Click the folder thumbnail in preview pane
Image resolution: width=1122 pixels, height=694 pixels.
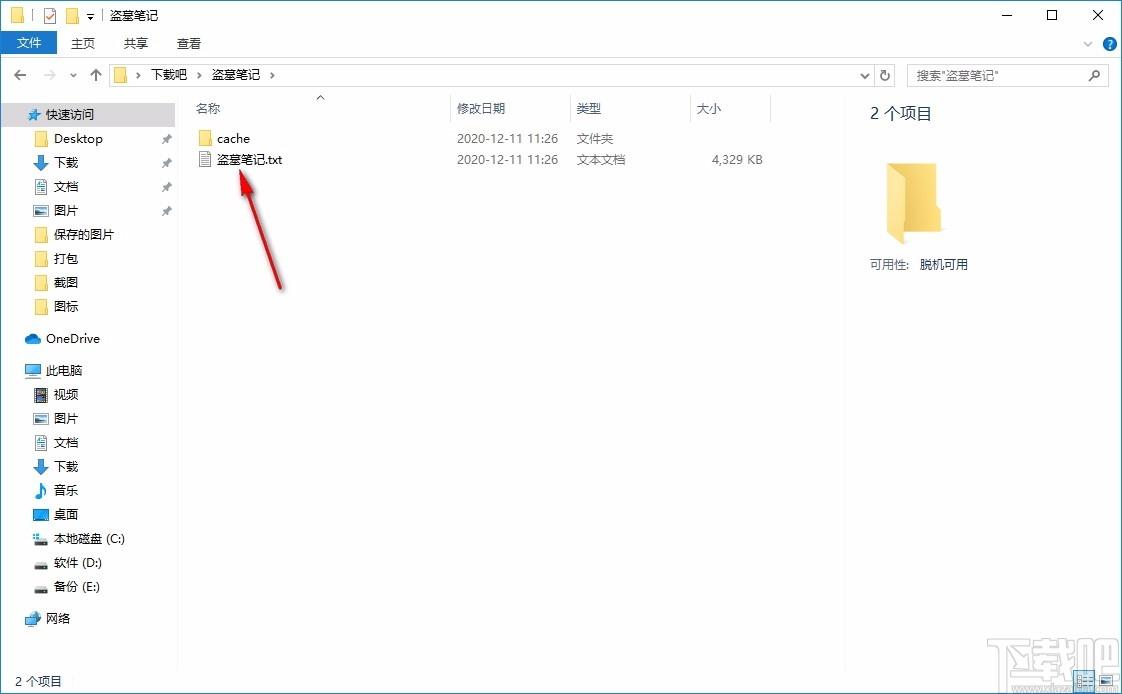pyautogui.click(x=913, y=203)
